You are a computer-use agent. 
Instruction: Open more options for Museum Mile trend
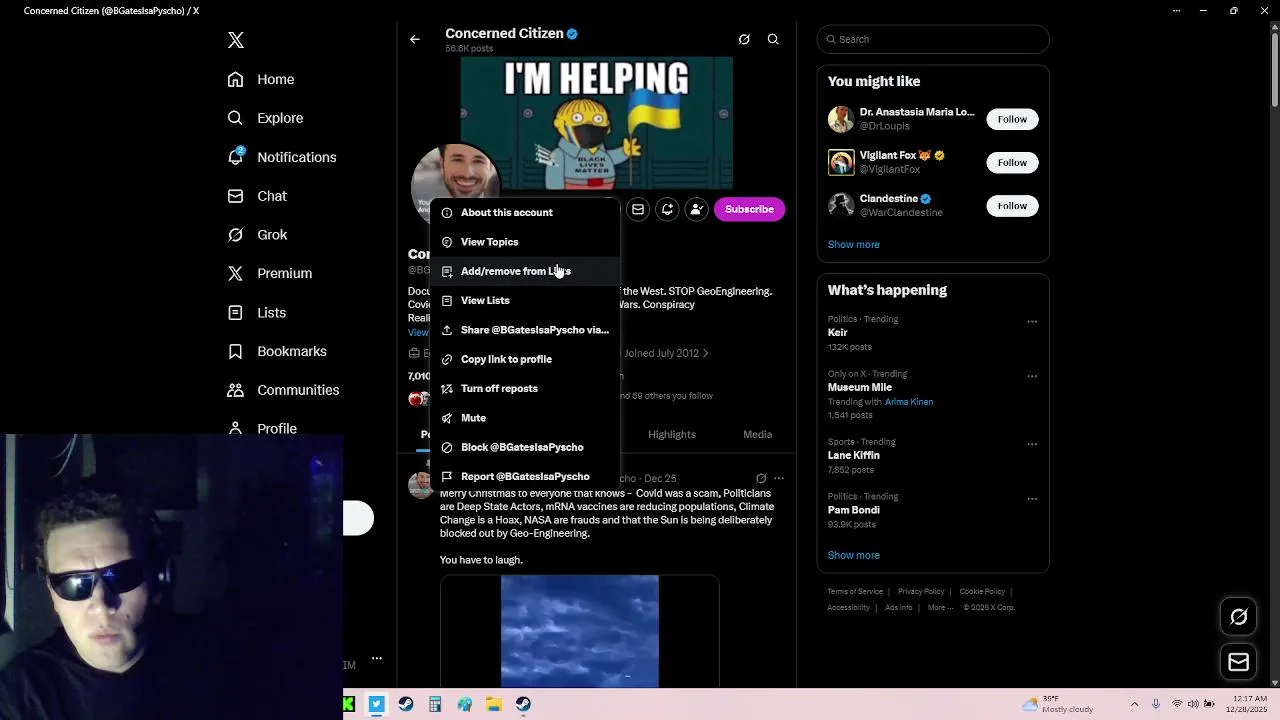point(1032,377)
